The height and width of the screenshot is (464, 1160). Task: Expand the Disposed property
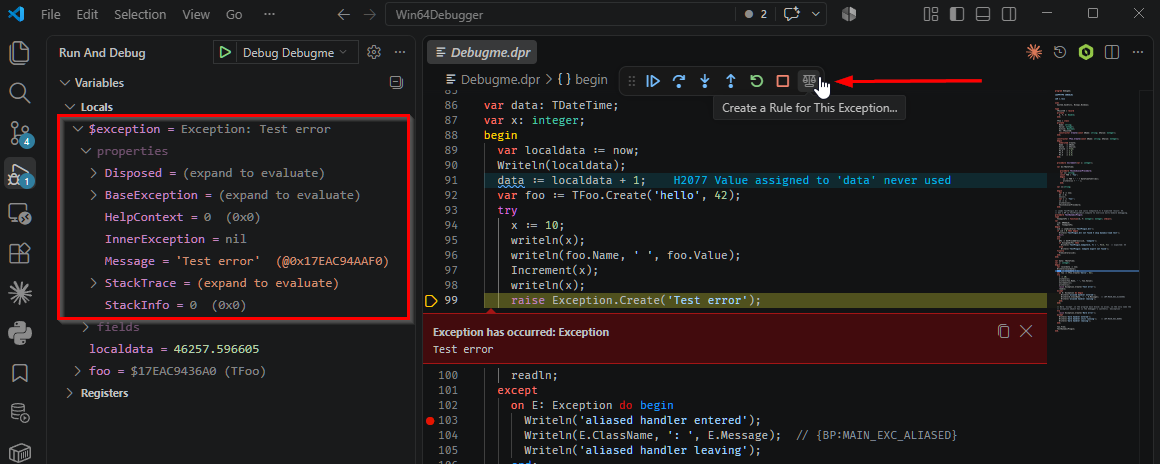(94, 173)
